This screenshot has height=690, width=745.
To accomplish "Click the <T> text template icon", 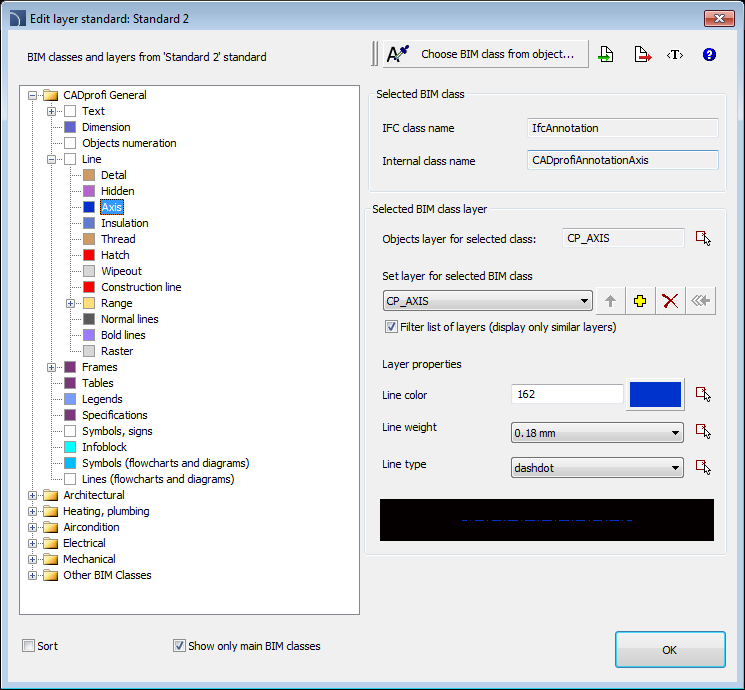I will [x=675, y=55].
